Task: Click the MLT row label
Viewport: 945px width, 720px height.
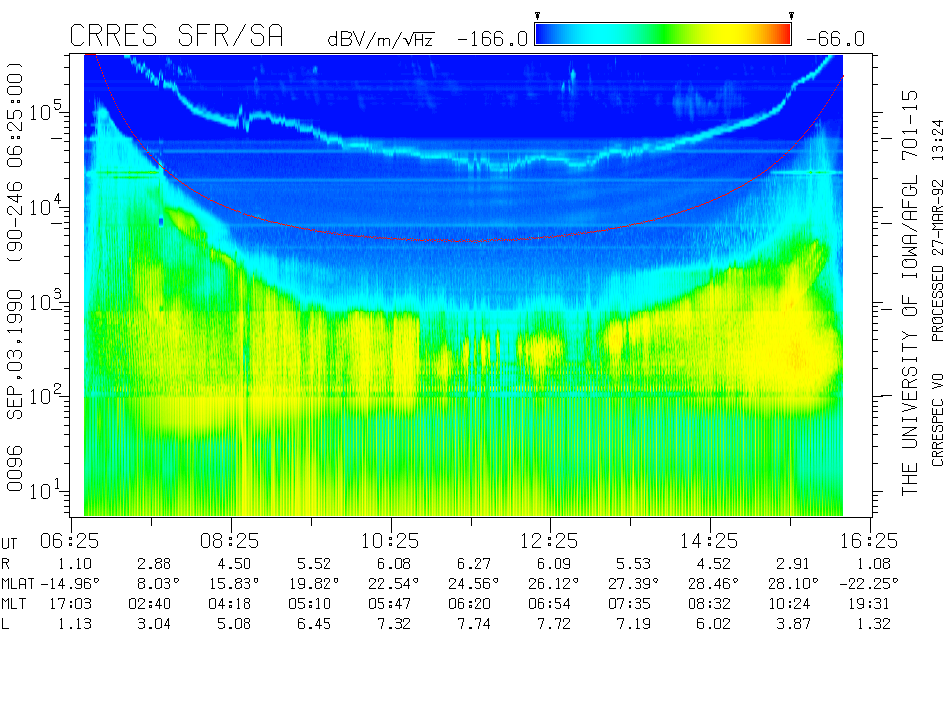Action: click(14, 604)
